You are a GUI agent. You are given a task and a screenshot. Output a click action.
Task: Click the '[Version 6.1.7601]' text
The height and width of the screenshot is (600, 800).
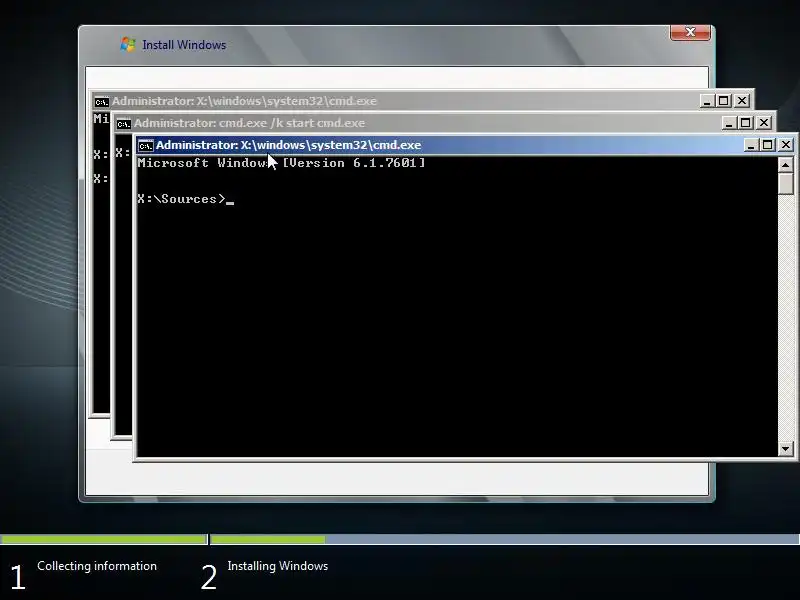354,163
